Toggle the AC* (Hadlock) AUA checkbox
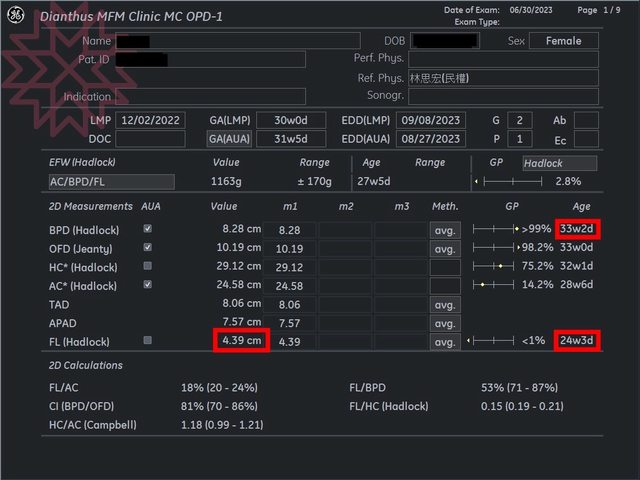The height and width of the screenshot is (480, 640). pyautogui.click(x=148, y=285)
